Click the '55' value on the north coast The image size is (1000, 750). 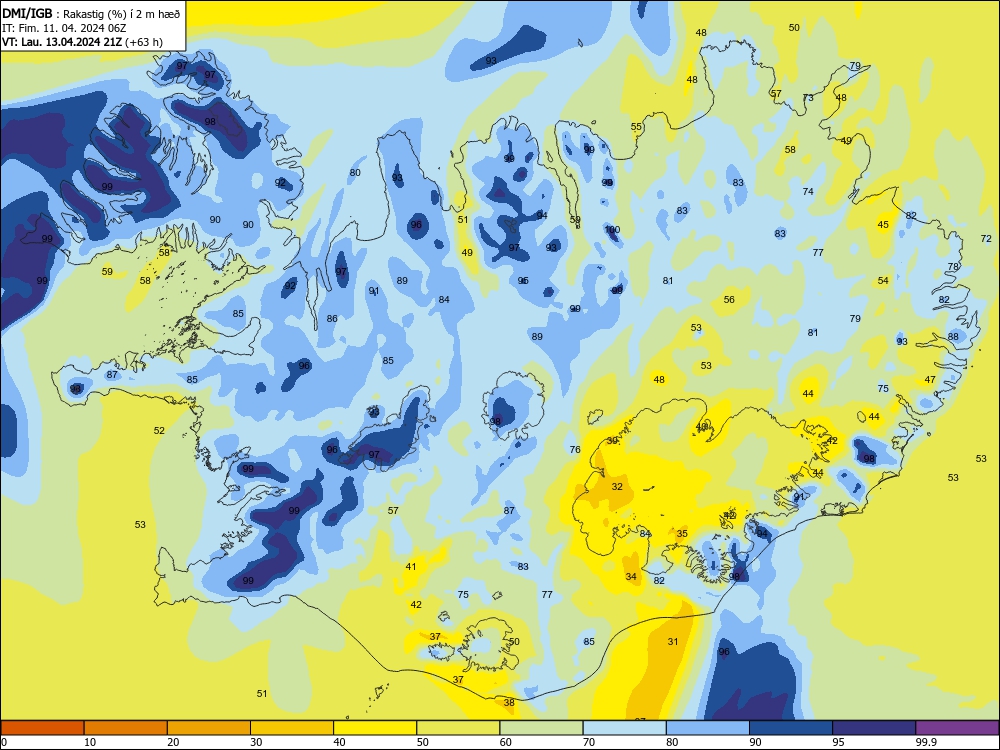636,126
